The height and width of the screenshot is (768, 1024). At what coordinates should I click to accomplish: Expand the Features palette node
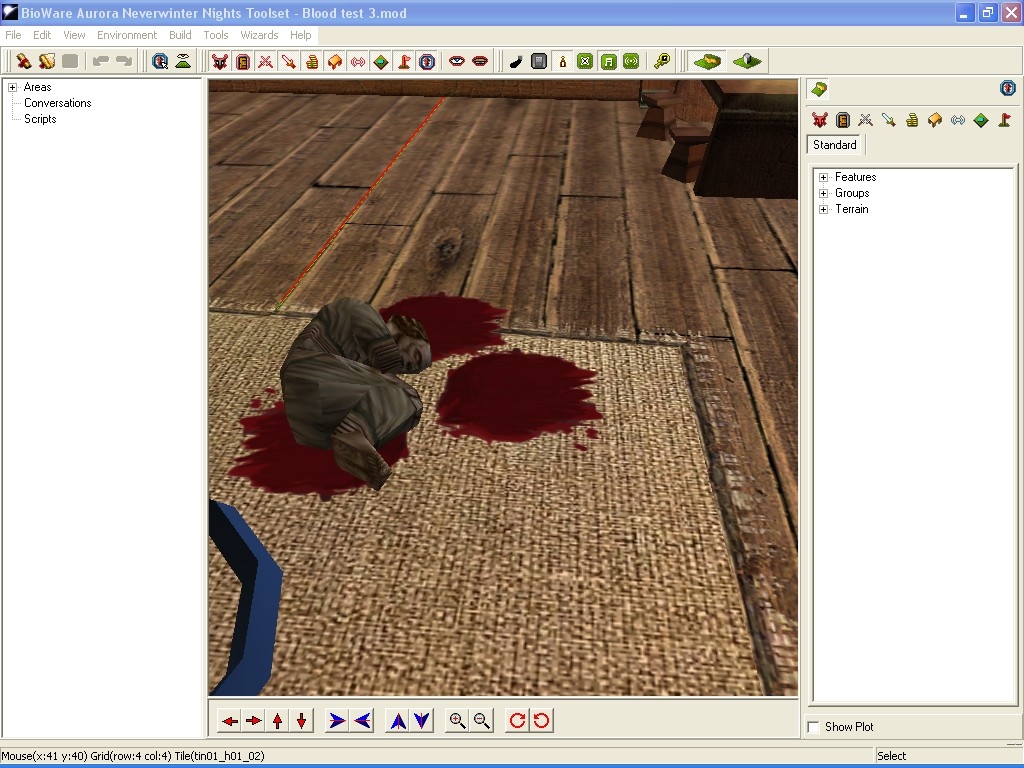click(x=824, y=177)
